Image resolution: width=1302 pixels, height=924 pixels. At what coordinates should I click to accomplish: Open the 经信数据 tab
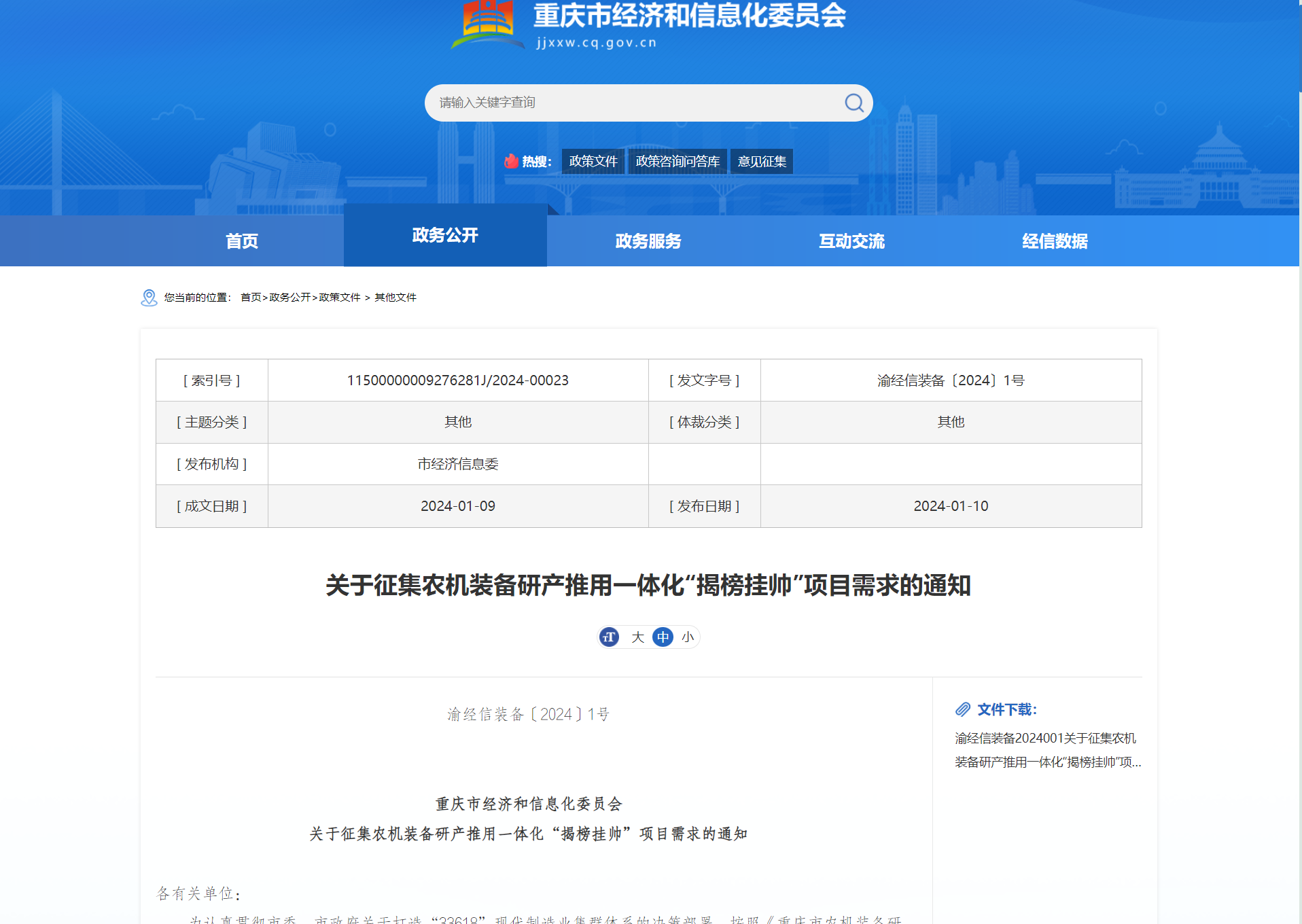(x=1055, y=241)
